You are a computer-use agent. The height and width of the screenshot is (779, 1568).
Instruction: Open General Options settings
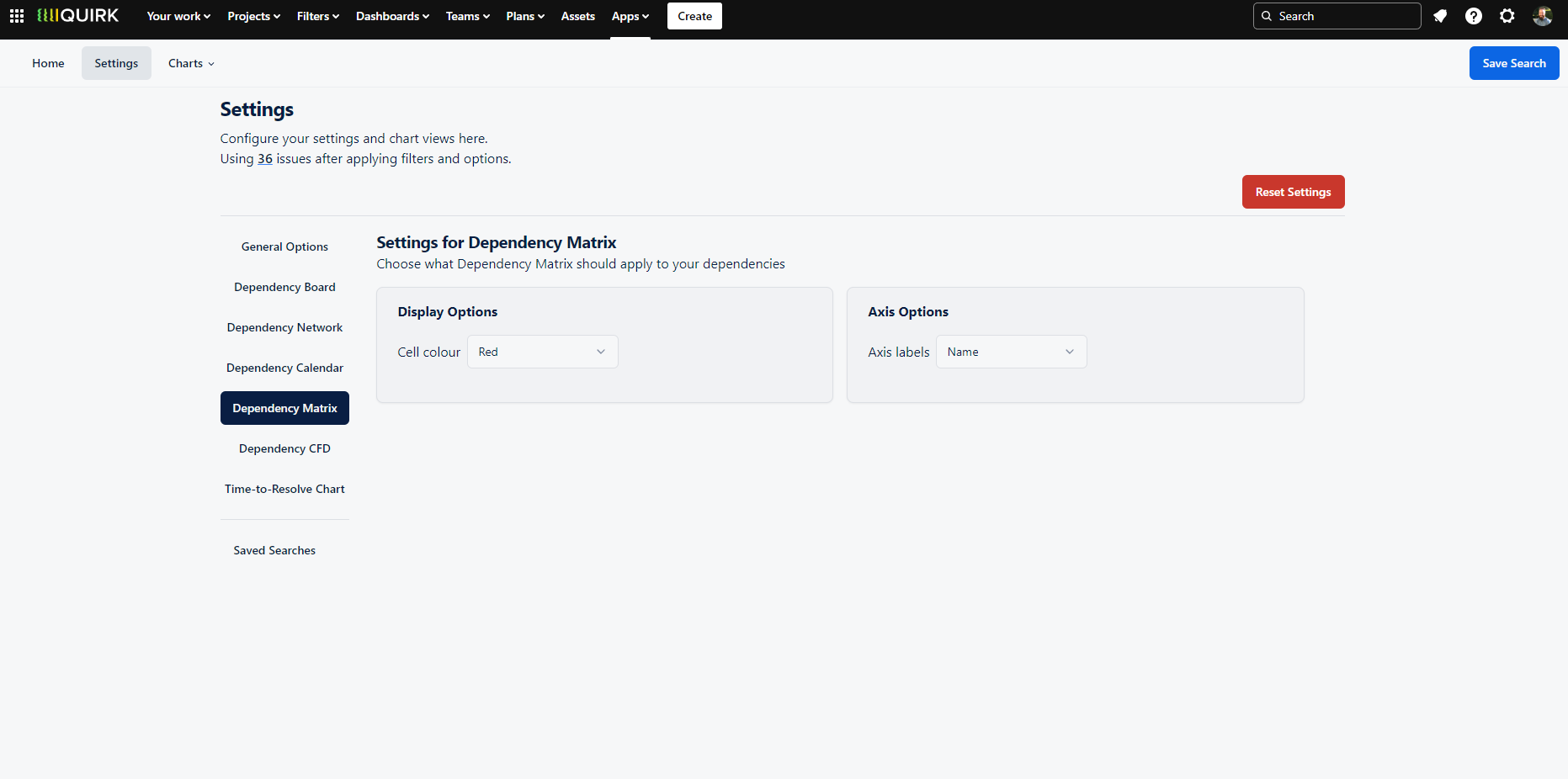[284, 246]
